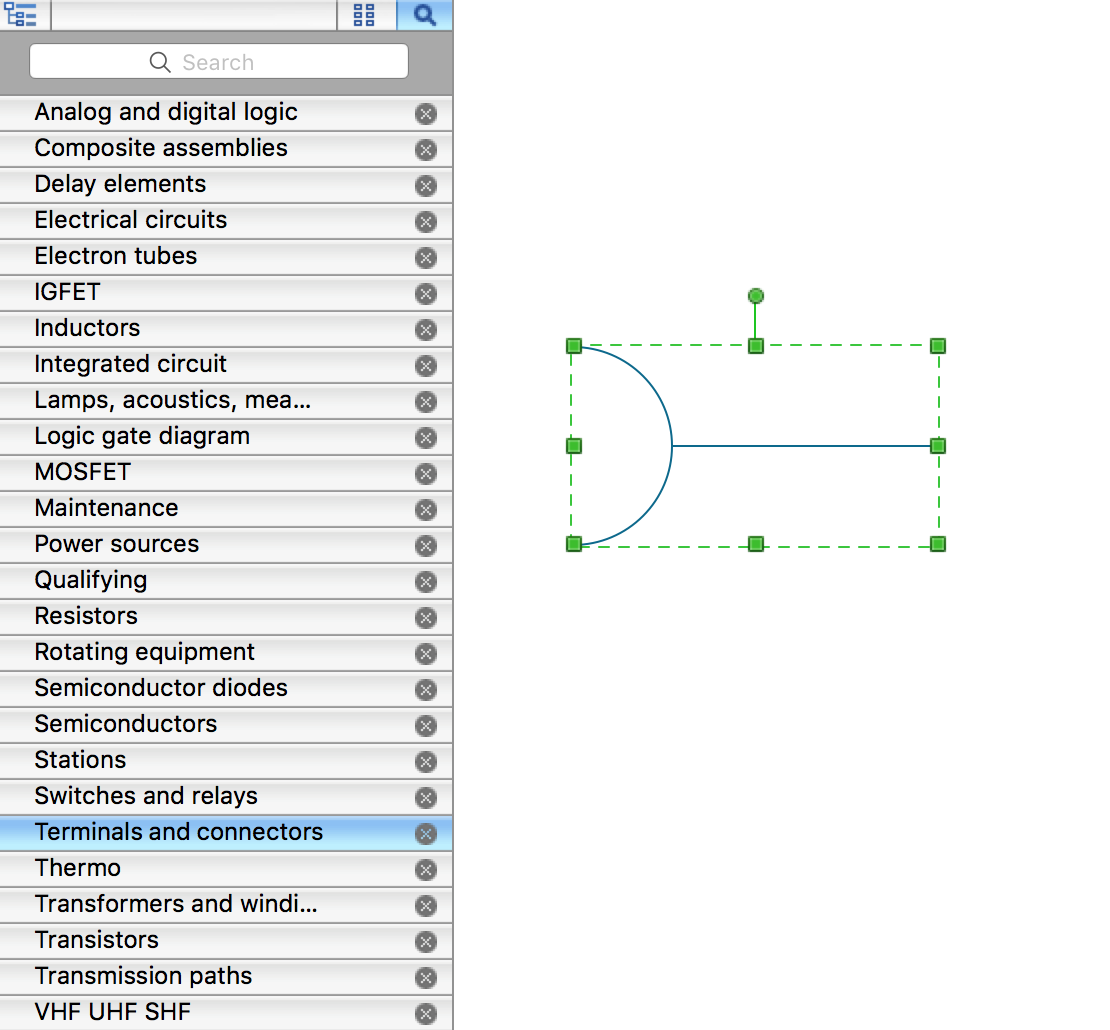Close the Semiconductors library

[425, 726]
